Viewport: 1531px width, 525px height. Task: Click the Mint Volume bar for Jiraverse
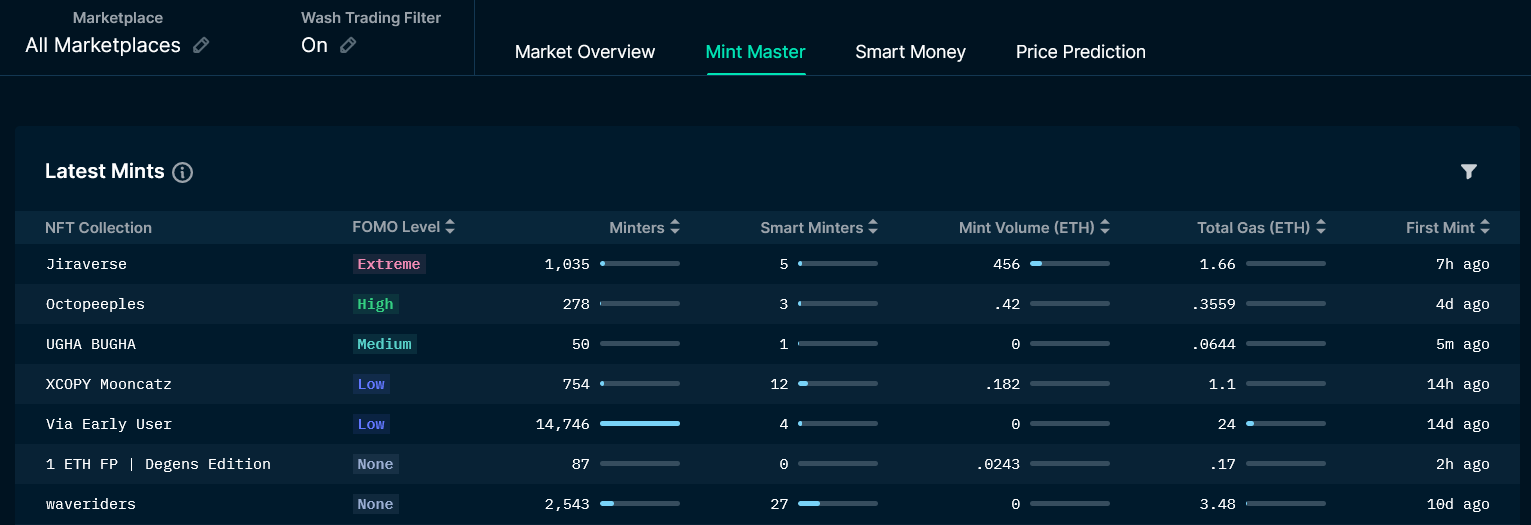coord(1070,264)
